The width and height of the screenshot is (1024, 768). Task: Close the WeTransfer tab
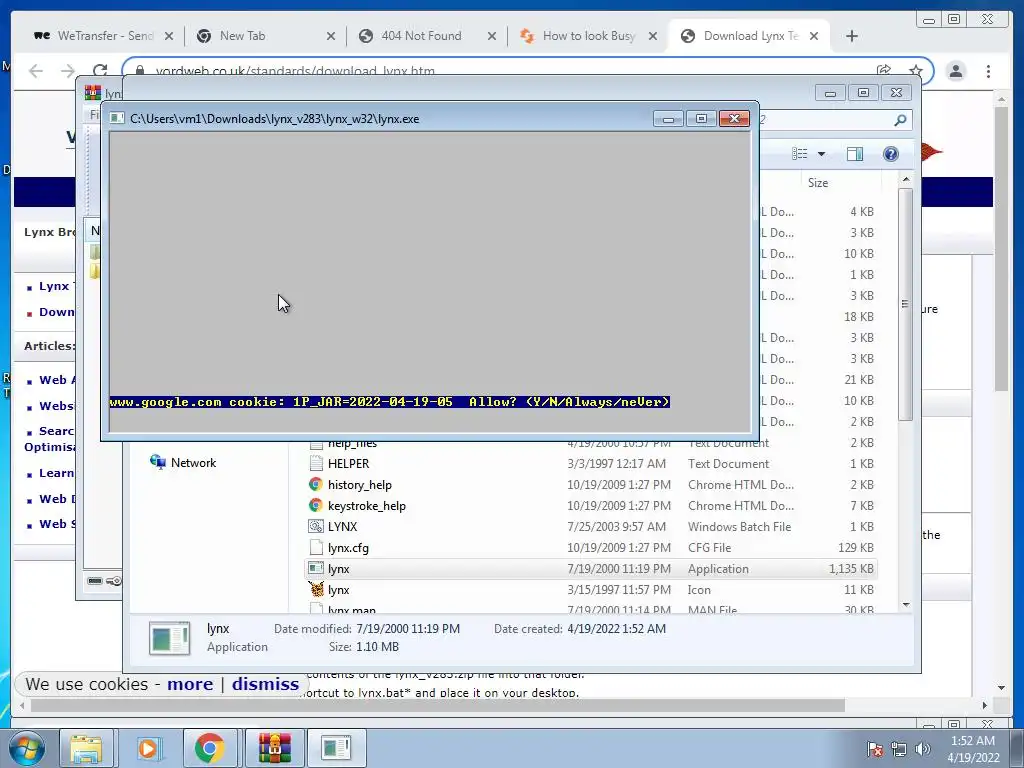[x=169, y=36]
